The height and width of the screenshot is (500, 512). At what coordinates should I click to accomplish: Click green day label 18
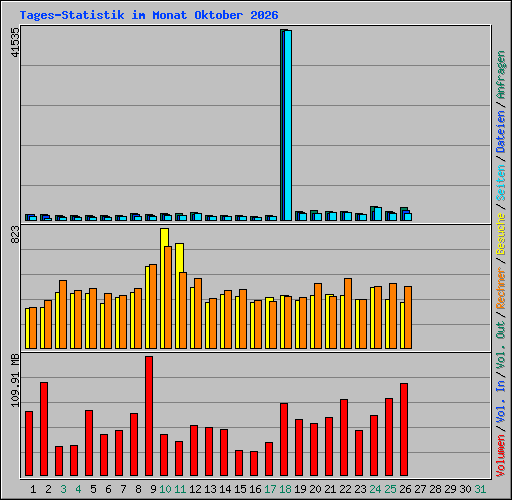click(285, 489)
